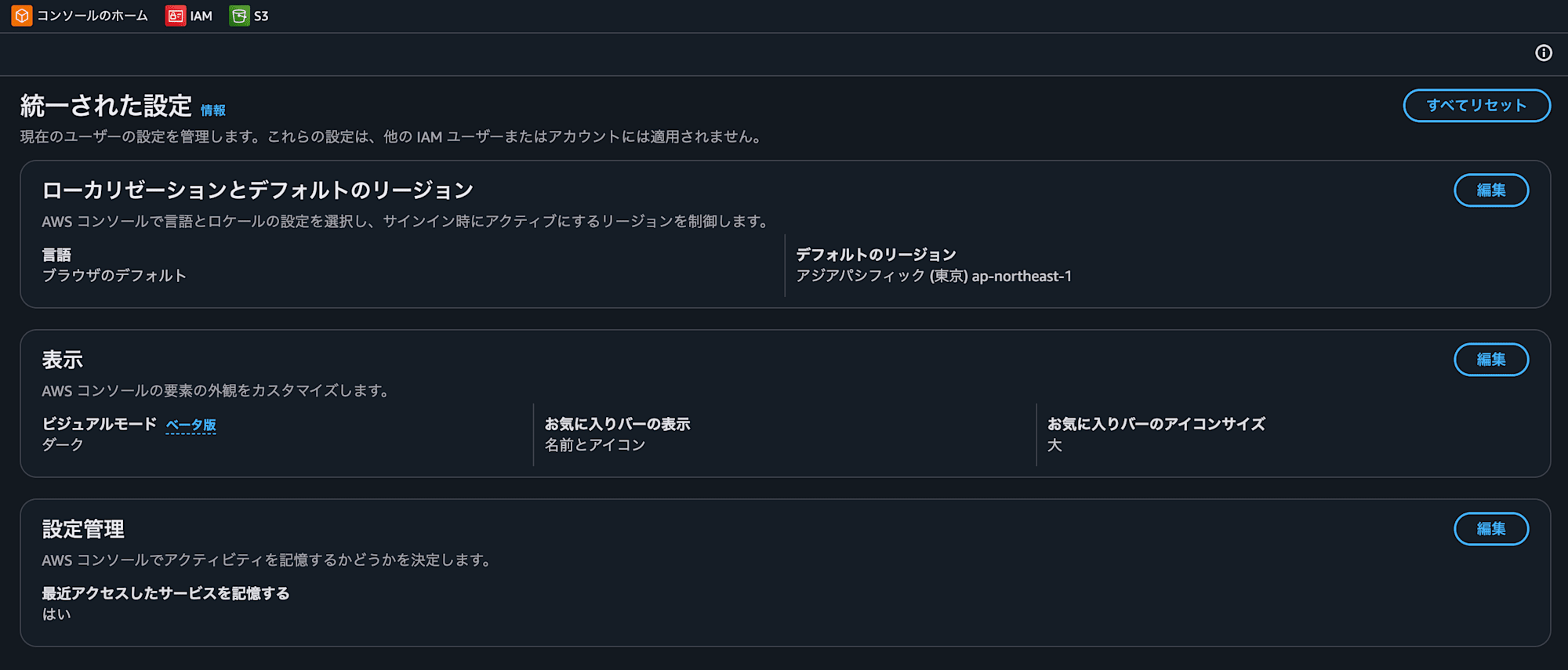Select the IAM label in the favorites bar
Viewport: 1568px width, 670px height.
(198, 15)
